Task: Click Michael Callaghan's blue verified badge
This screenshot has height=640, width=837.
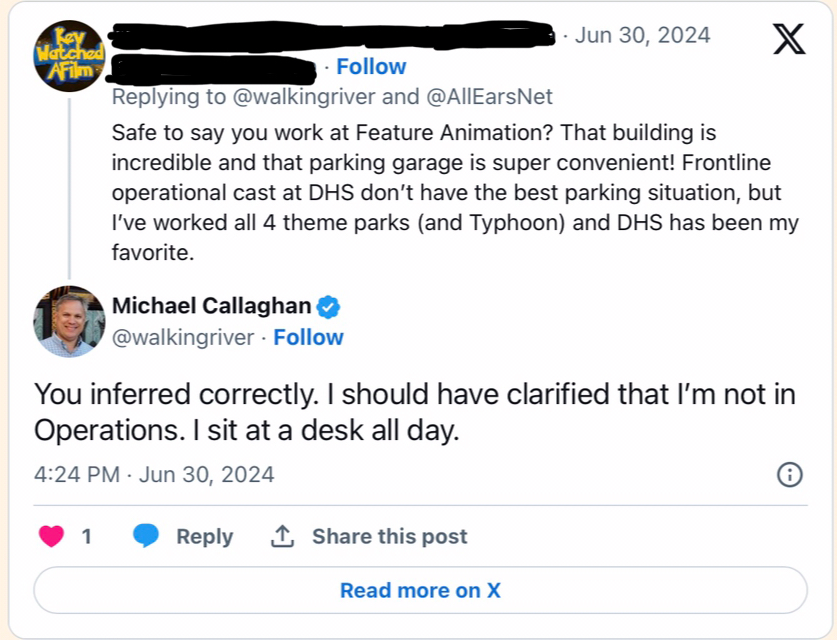Action: tap(328, 306)
